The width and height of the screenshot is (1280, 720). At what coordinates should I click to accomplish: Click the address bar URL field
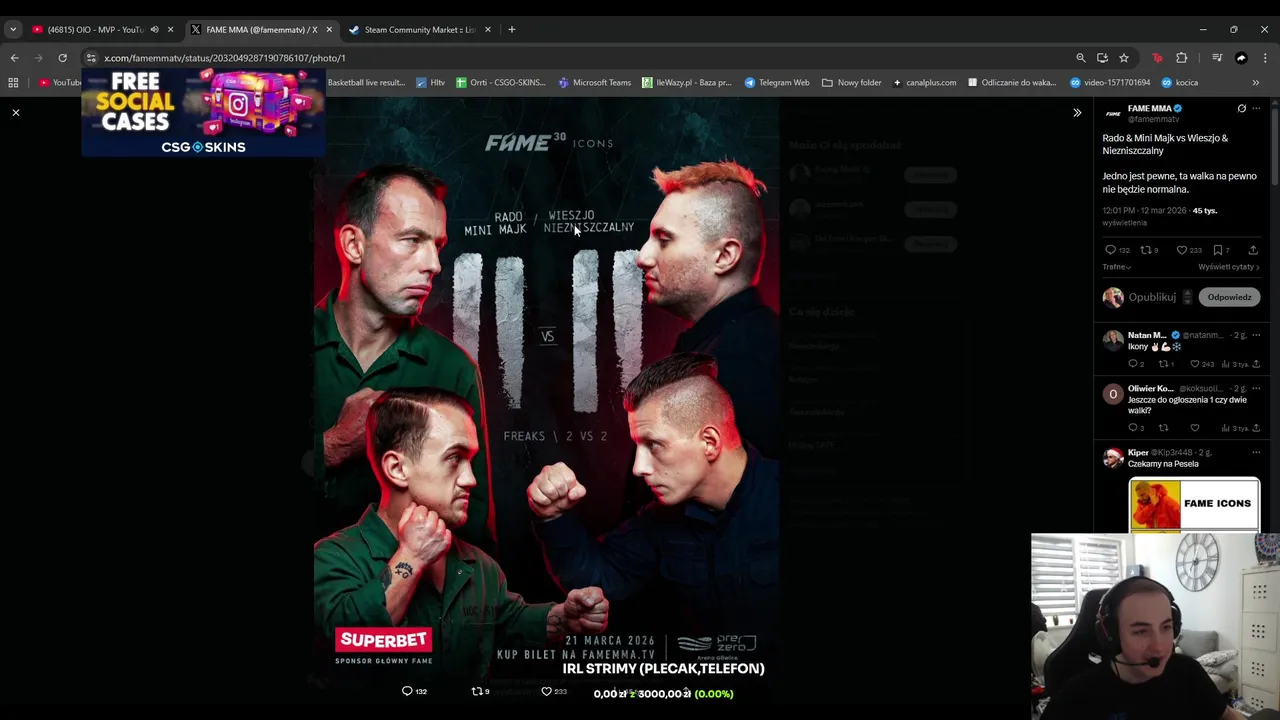pos(580,58)
